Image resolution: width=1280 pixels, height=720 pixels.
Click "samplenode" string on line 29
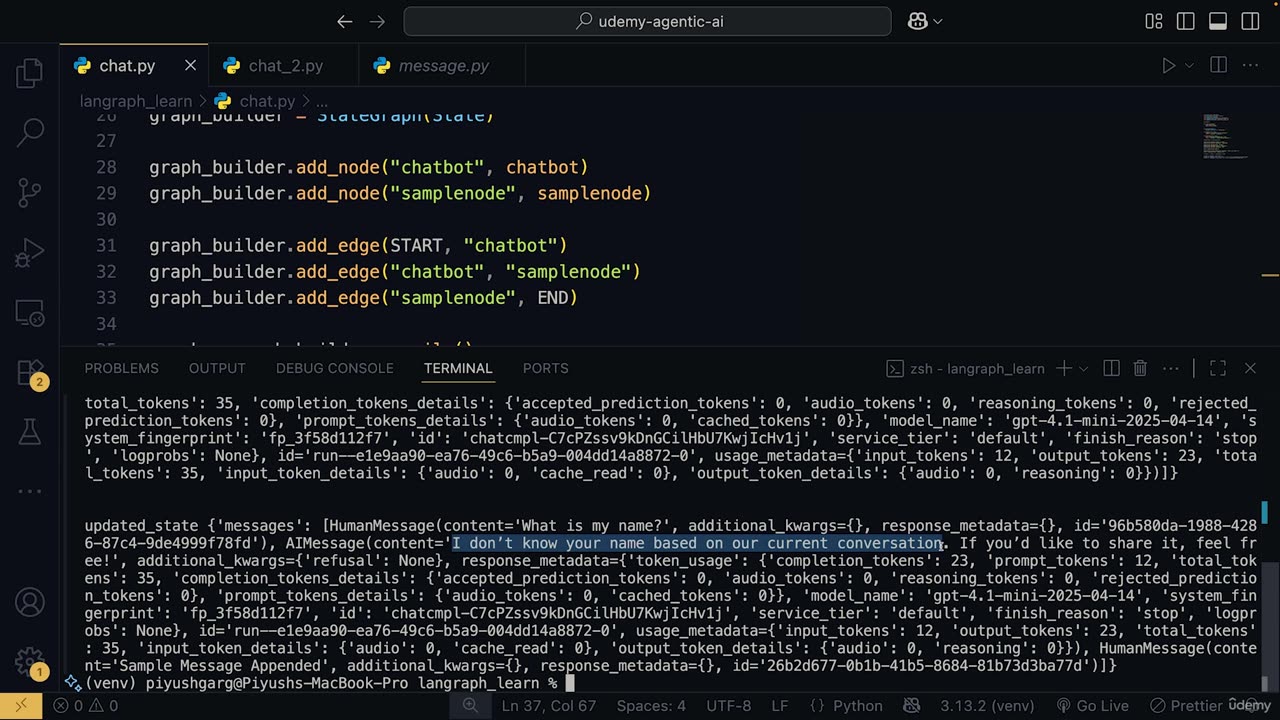(x=453, y=193)
